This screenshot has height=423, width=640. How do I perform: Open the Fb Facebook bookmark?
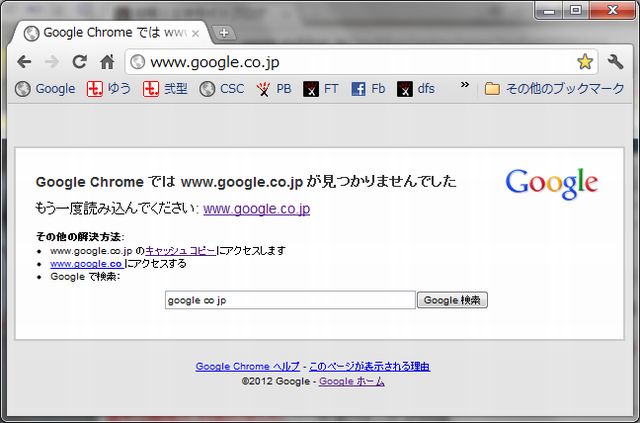[368, 89]
